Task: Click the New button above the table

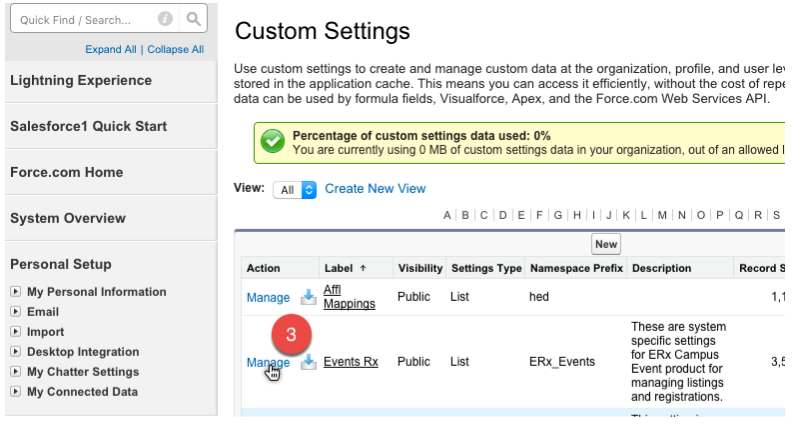Action: [x=606, y=244]
